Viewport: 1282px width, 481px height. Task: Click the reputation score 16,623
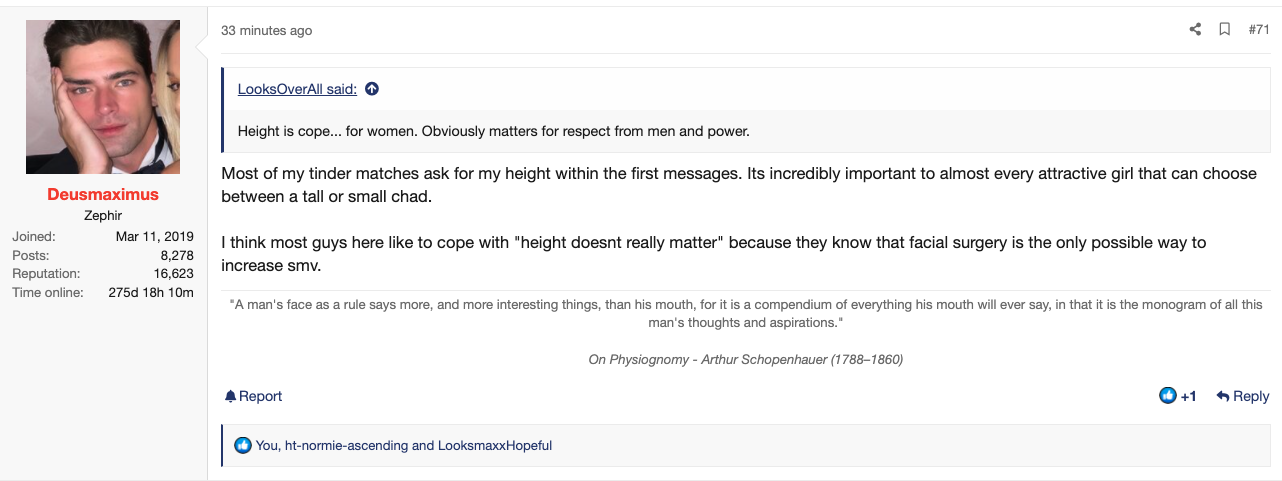(x=174, y=273)
